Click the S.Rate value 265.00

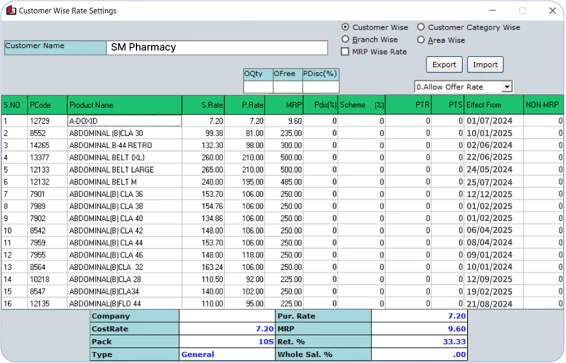(203, 170)
